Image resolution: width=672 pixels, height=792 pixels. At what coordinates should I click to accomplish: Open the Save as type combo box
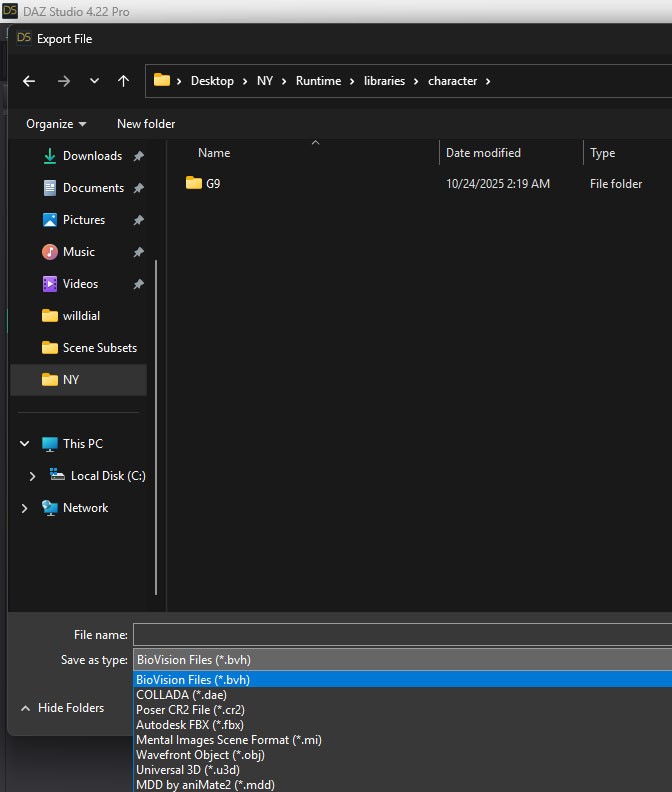tap(403, 660)
